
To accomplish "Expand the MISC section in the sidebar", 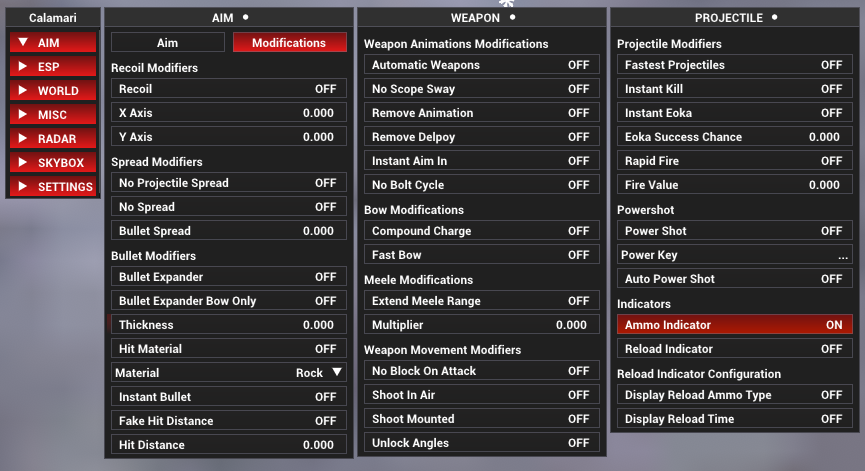I will (53, 115).
